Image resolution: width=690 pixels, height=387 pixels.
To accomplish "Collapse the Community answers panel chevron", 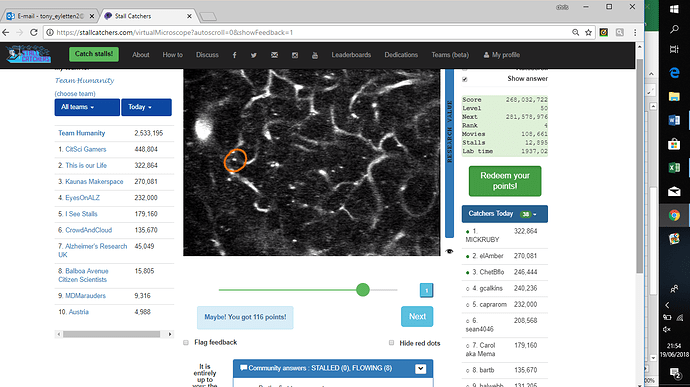I will pos(421,369).
